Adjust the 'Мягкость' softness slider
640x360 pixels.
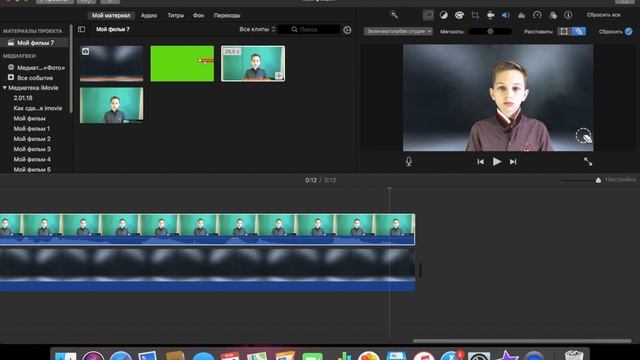(490, 31)
